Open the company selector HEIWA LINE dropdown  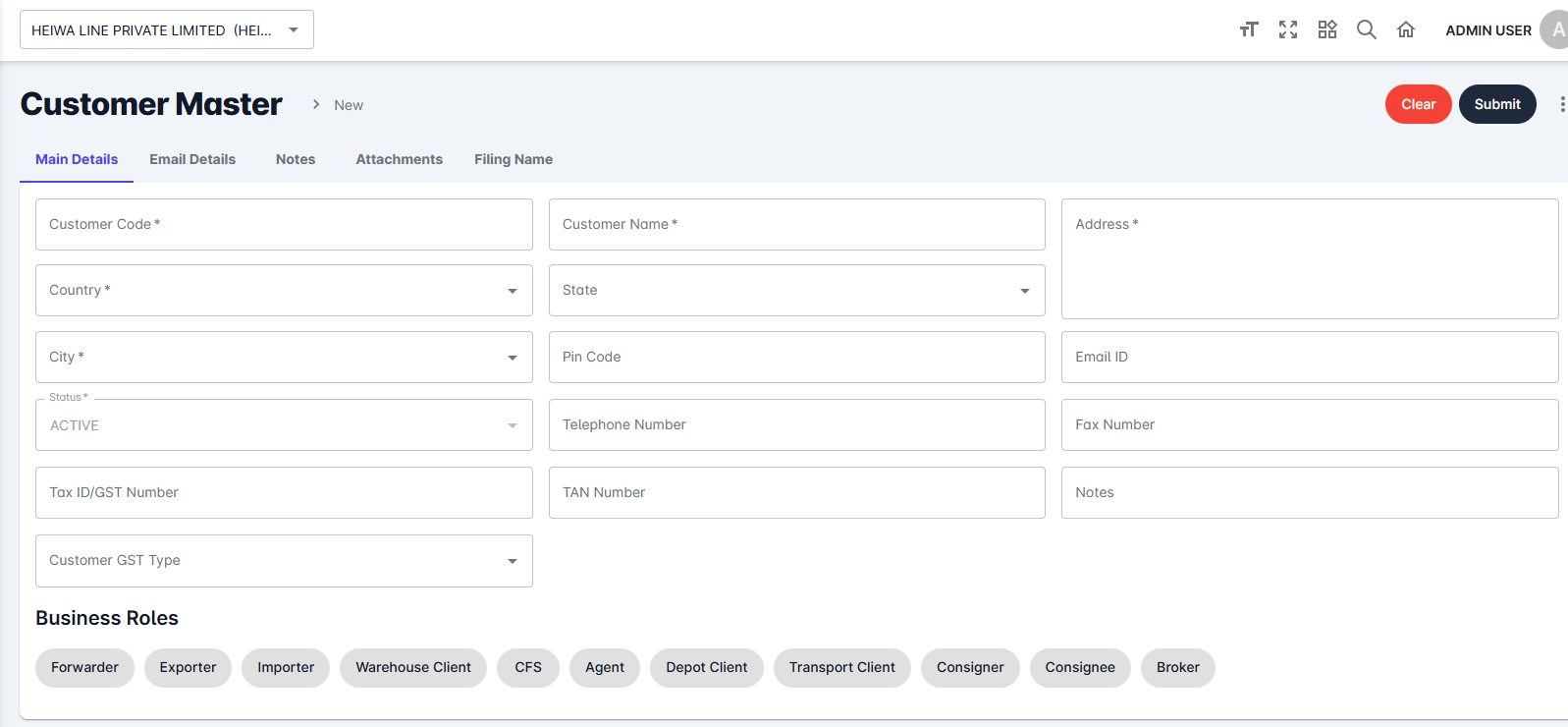pos(167,30)
